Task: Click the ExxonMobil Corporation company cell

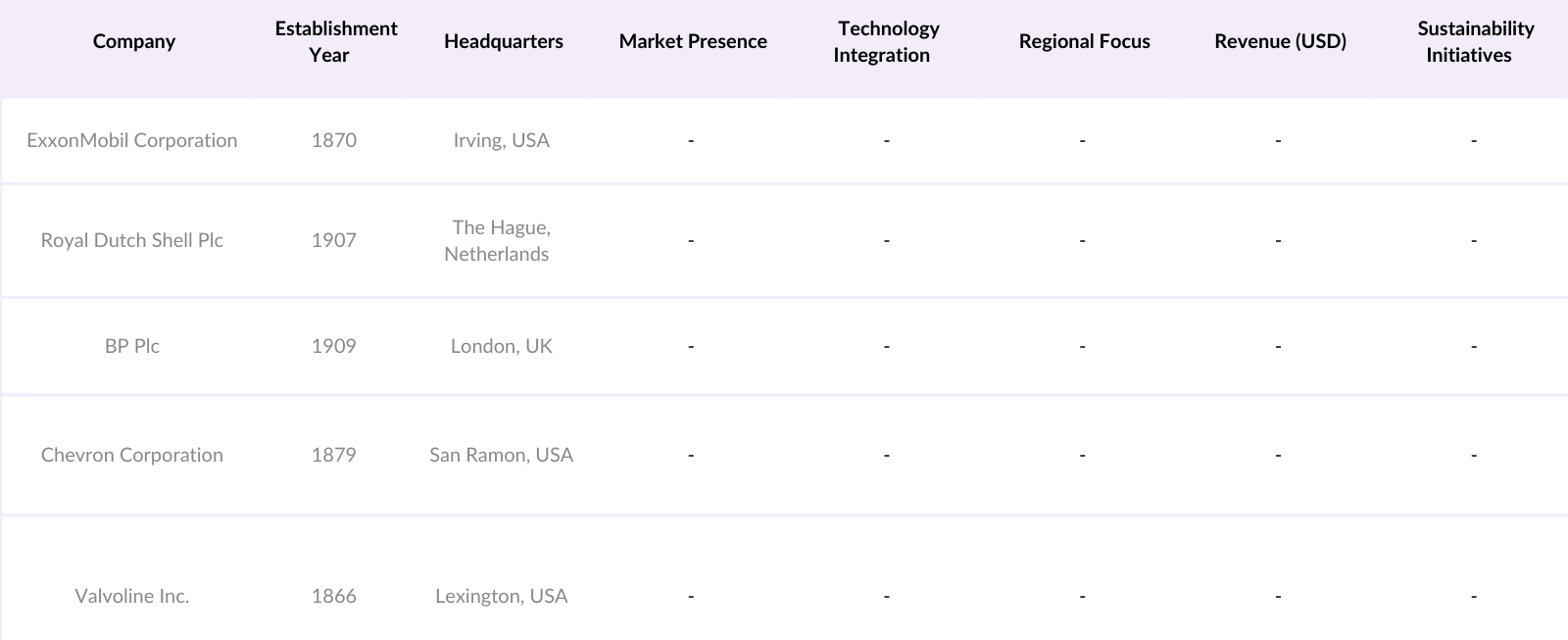Action: 132,140
